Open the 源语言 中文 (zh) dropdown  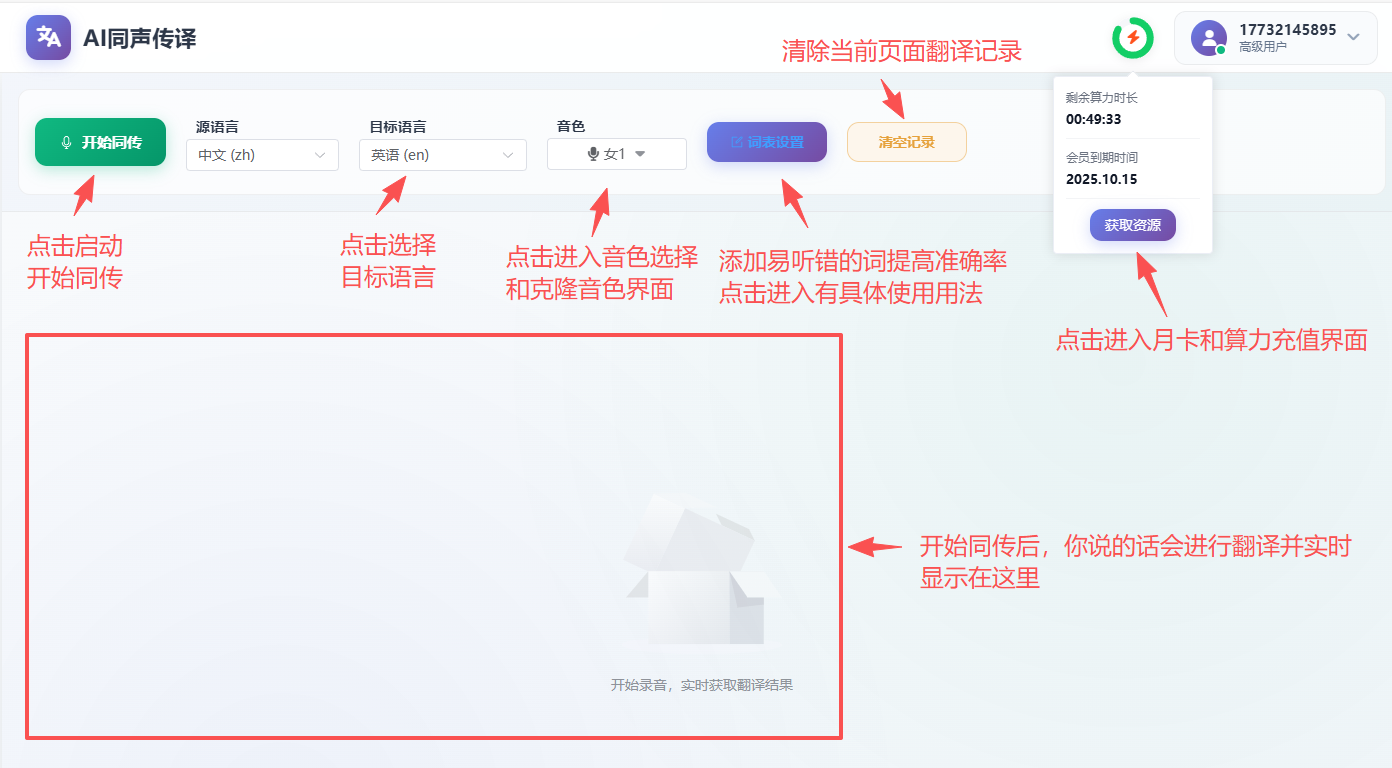click(262, 155)
